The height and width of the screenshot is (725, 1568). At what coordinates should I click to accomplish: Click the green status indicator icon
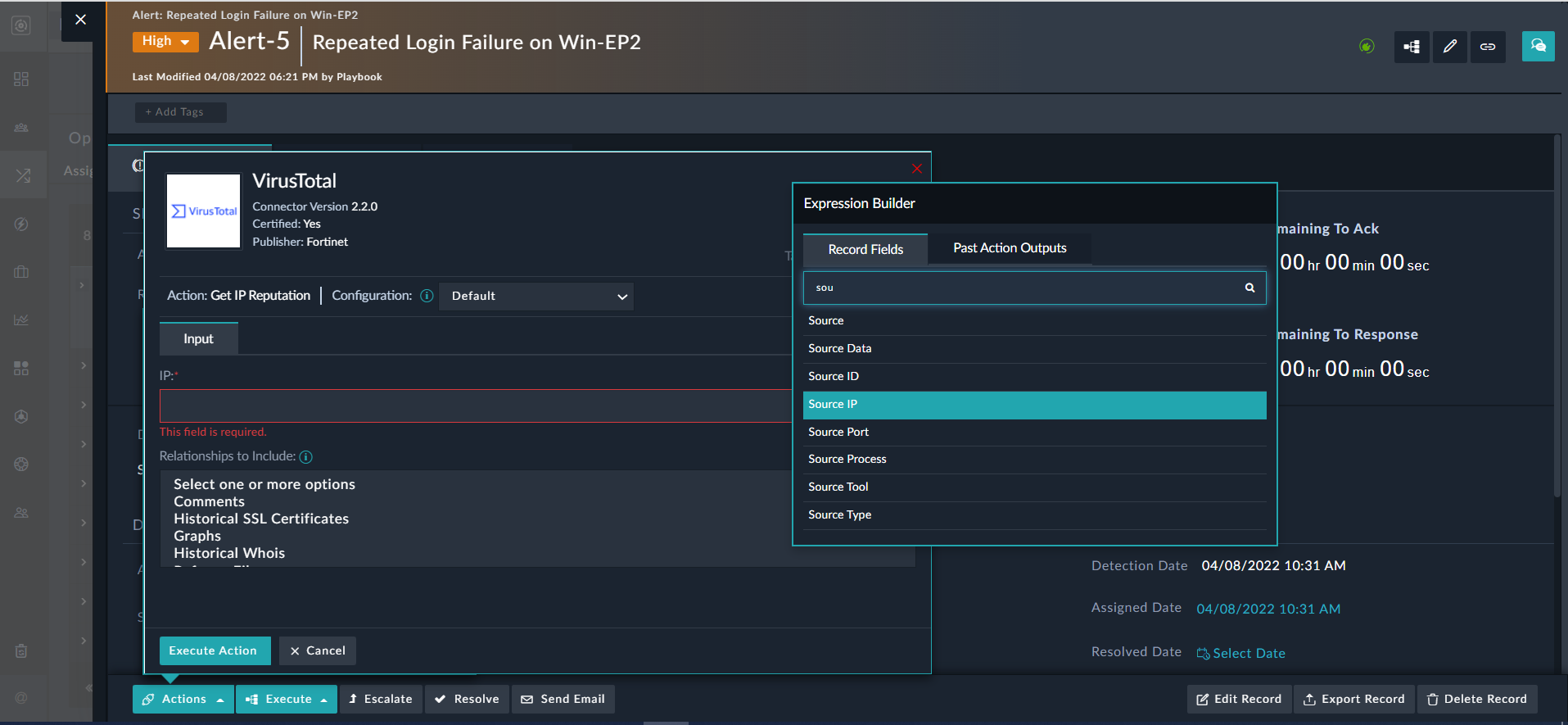pos(1367,47)
